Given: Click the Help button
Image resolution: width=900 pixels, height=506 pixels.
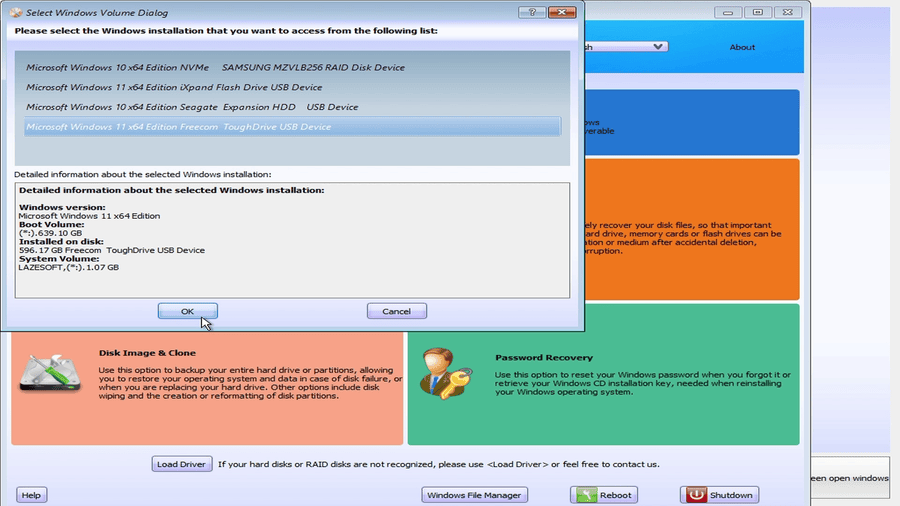Looking at the screenshot, I should click(x=31, y=495).
